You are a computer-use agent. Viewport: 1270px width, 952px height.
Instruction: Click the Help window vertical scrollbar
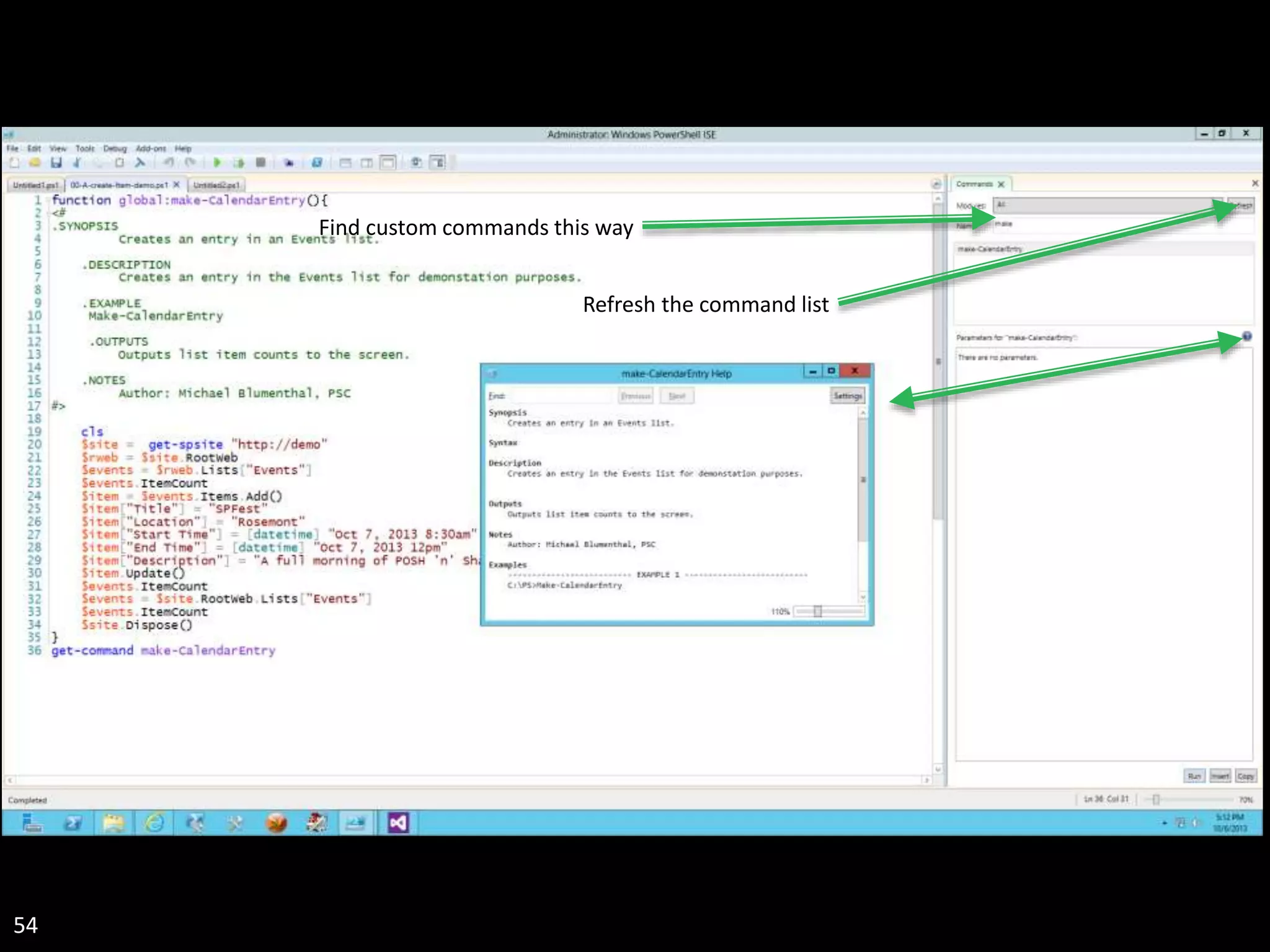pos(863,505)
